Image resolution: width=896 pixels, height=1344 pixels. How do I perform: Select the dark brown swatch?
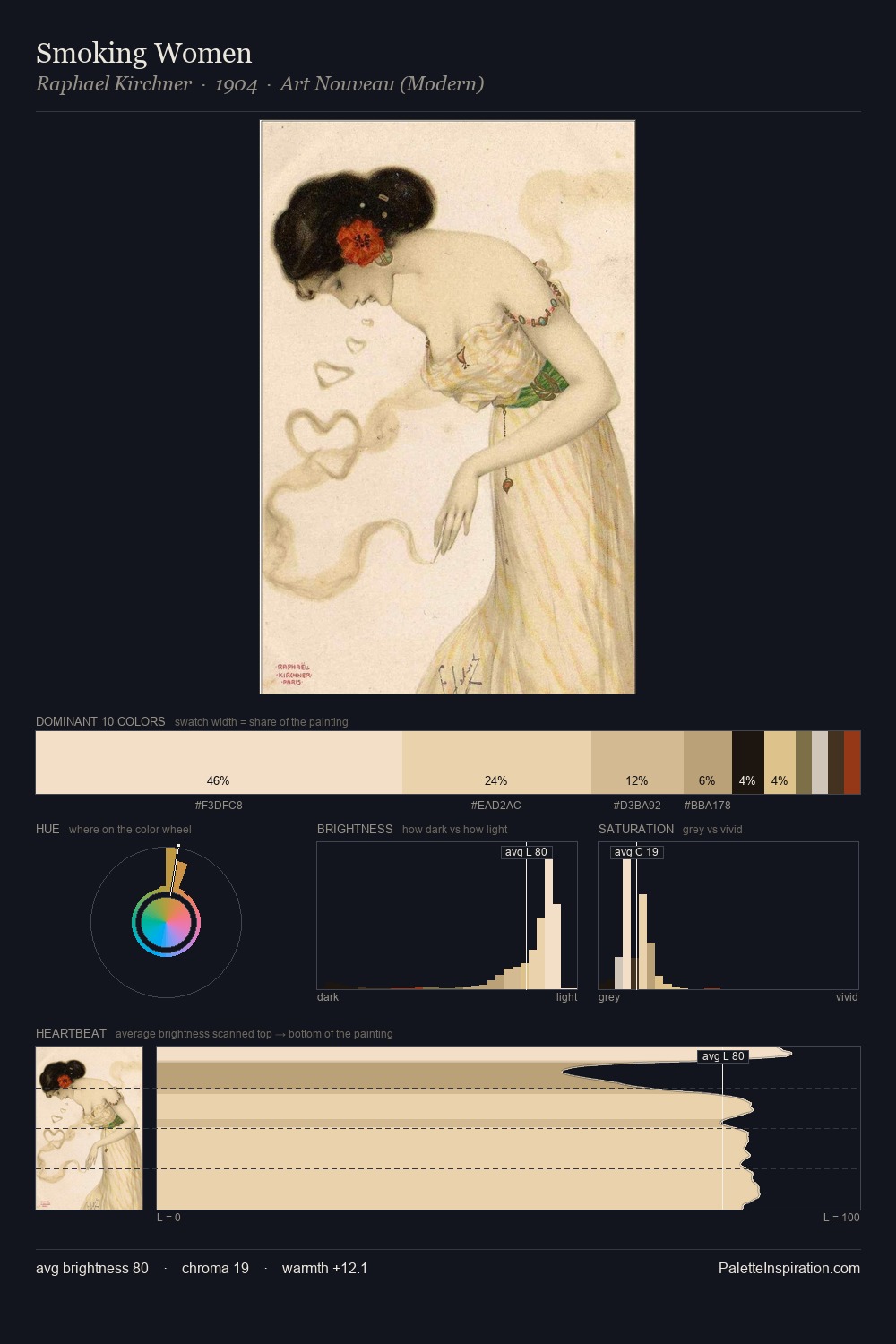[x=836, y=762]
